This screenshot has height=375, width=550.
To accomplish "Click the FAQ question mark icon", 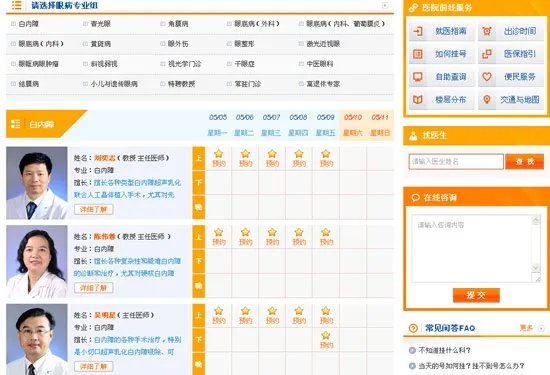I will point(413,328).
